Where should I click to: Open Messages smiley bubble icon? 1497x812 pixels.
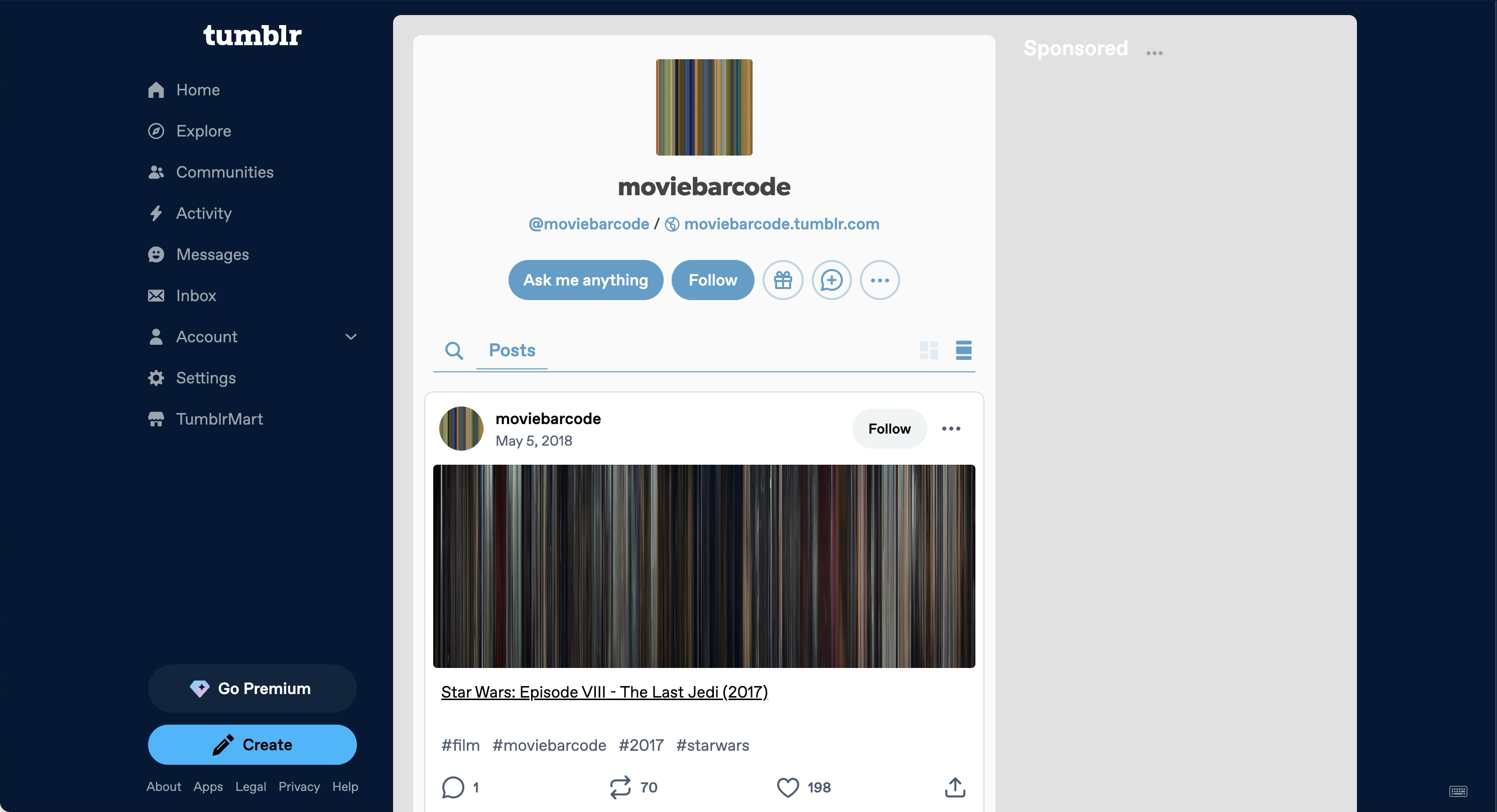[x=156, y=254]
